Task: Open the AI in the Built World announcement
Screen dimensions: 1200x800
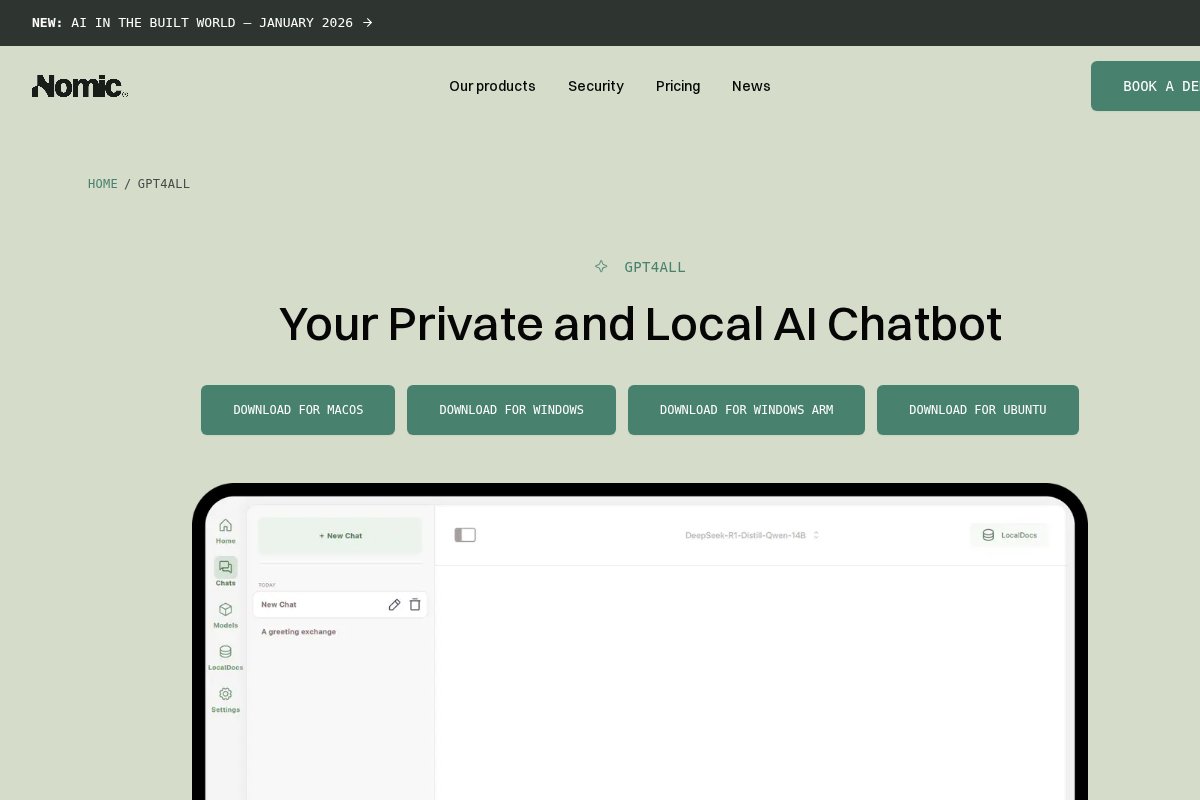Action: [x=212, y=22]
